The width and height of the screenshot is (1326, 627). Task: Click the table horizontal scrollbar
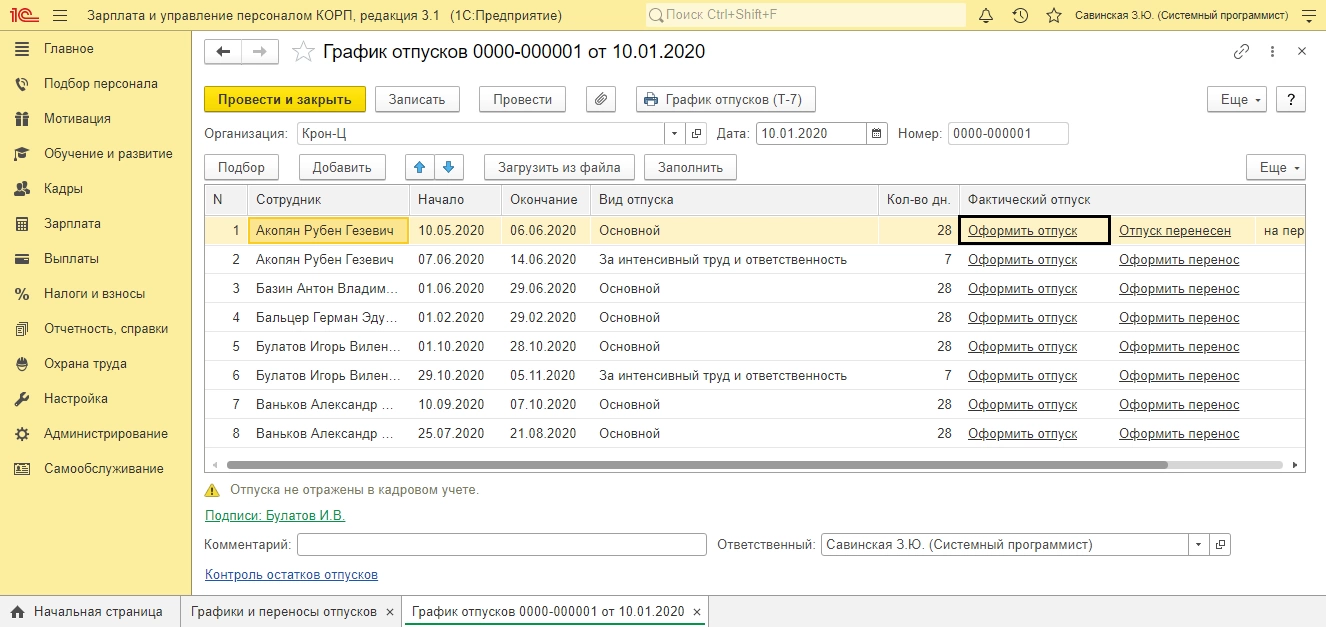tap(697, 465)
